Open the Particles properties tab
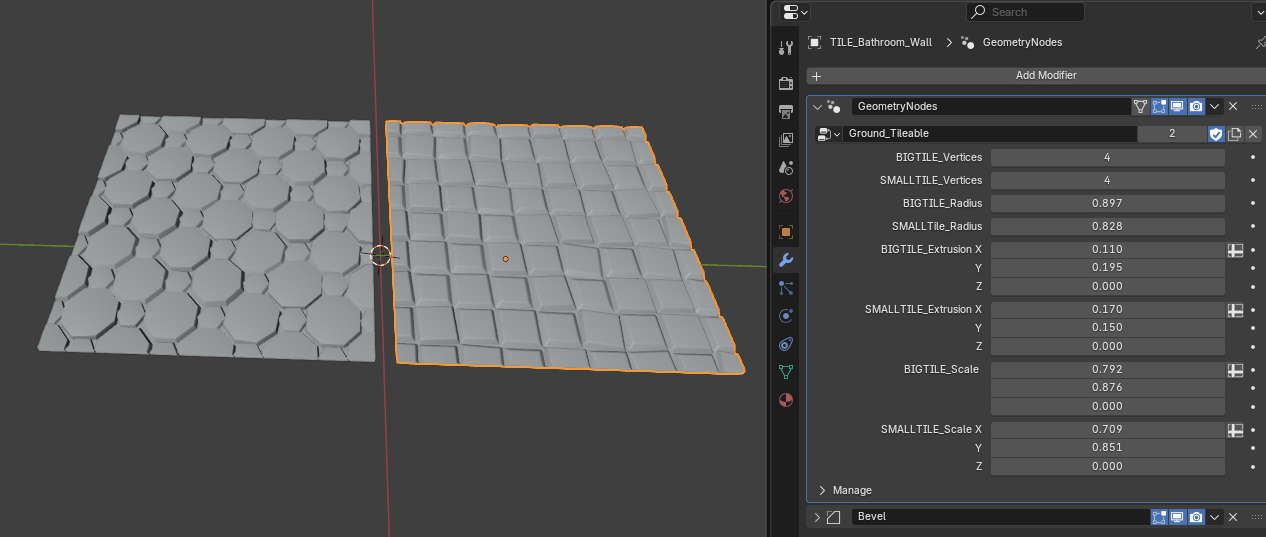This screenshot has width=1266, height=537. pyautogui.click(x=786, y=288)
